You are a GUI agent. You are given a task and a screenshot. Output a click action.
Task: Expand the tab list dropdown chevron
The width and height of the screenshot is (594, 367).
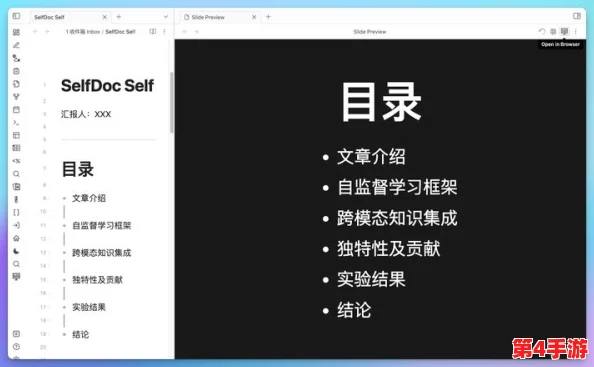(166, 17)
